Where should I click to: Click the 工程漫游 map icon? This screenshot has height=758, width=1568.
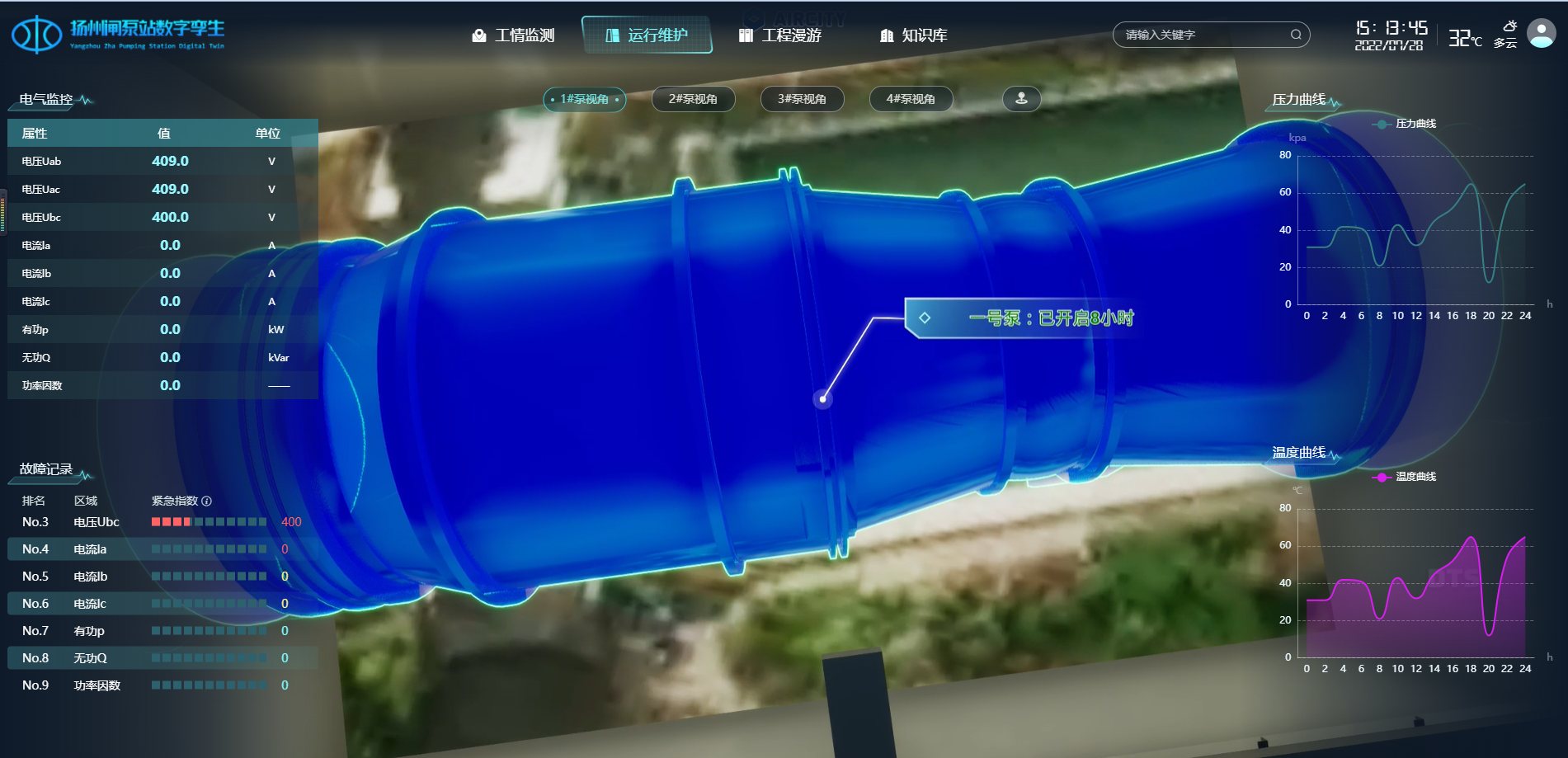coord(746,35)
